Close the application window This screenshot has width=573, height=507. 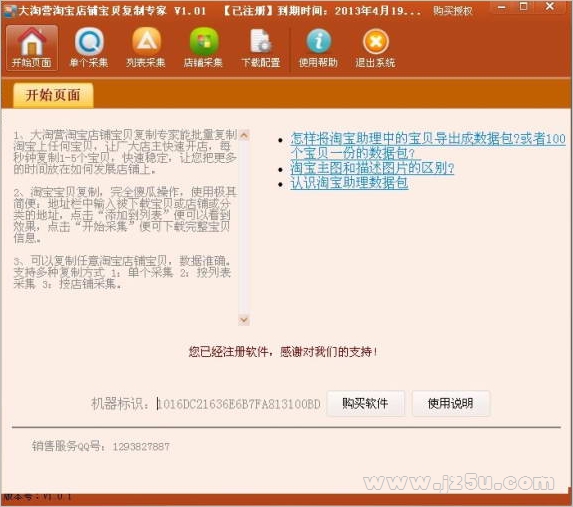550,6
